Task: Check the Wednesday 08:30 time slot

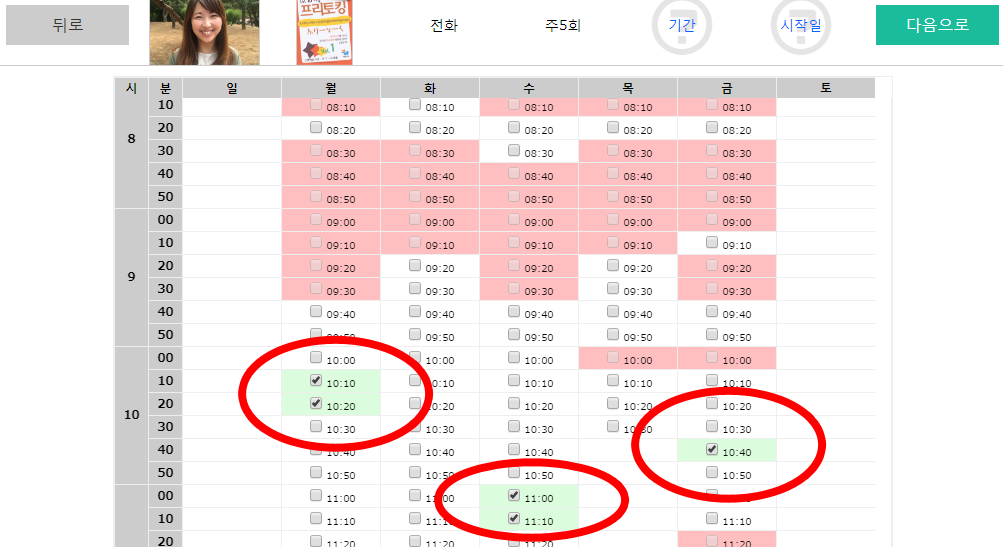Action: [514, 151]
